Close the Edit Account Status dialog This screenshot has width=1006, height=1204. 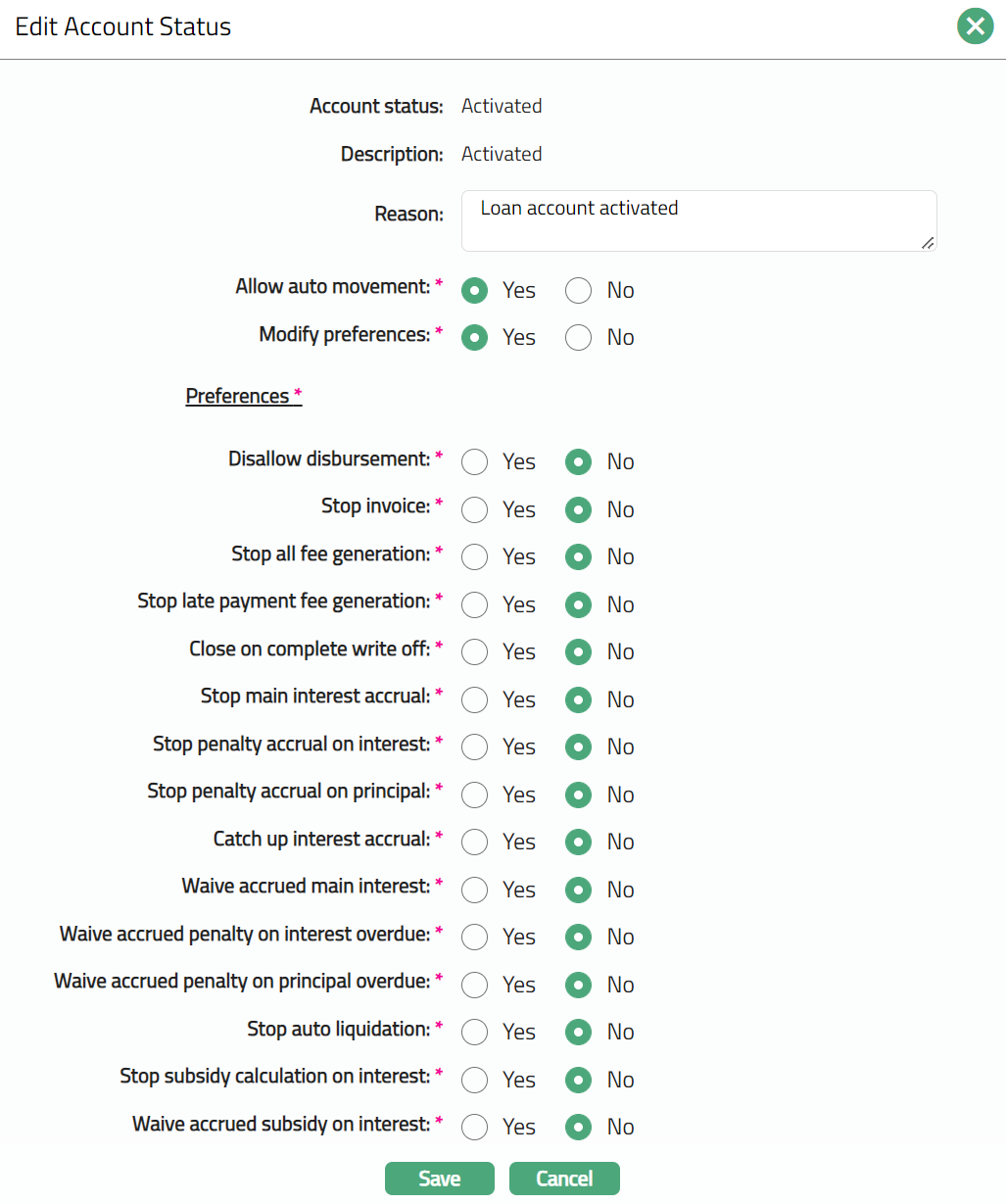[975, 26]
